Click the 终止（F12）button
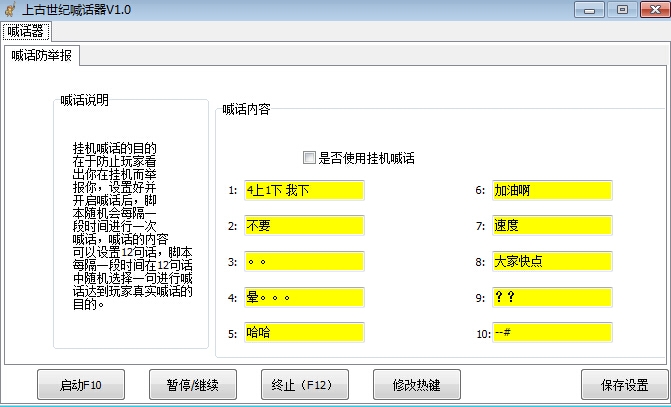 (305, 385)
